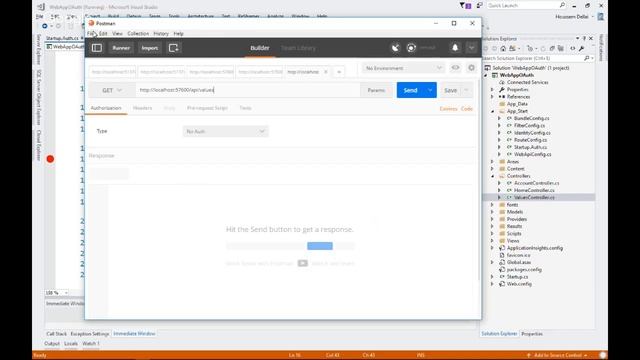Open Postman Collection menu
Viewport: 640px width, 360px height.
(138, 33)
